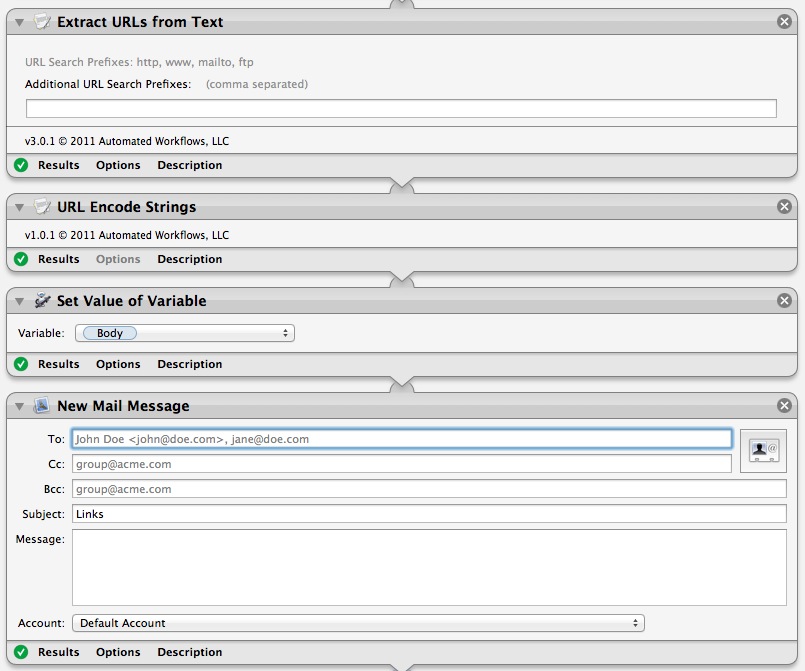Click green checkmark on New Mail Message action
The image size is (805, 671).
[20, 652]
